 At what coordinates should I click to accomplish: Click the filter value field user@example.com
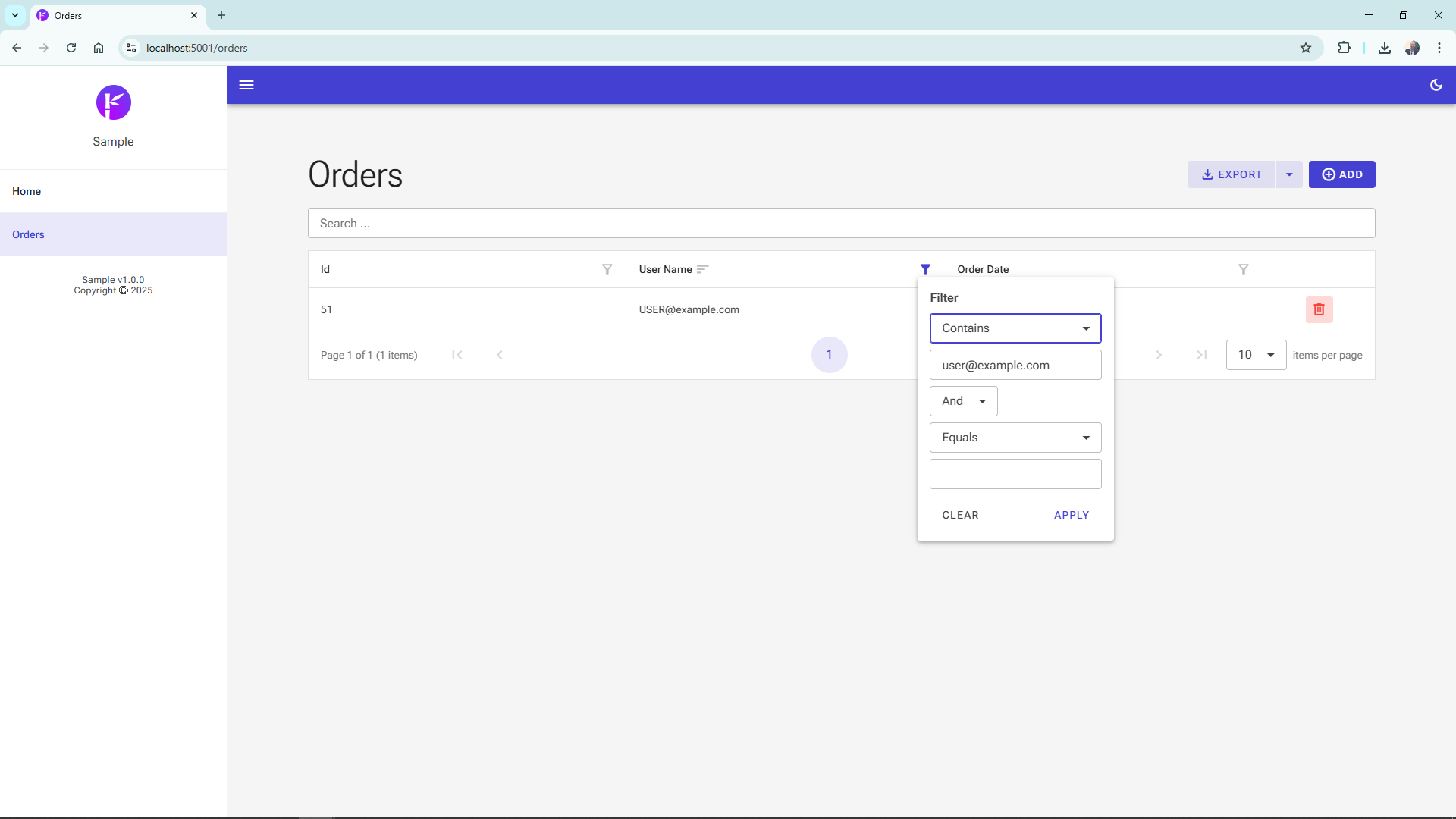click(x=1015, y=365)
